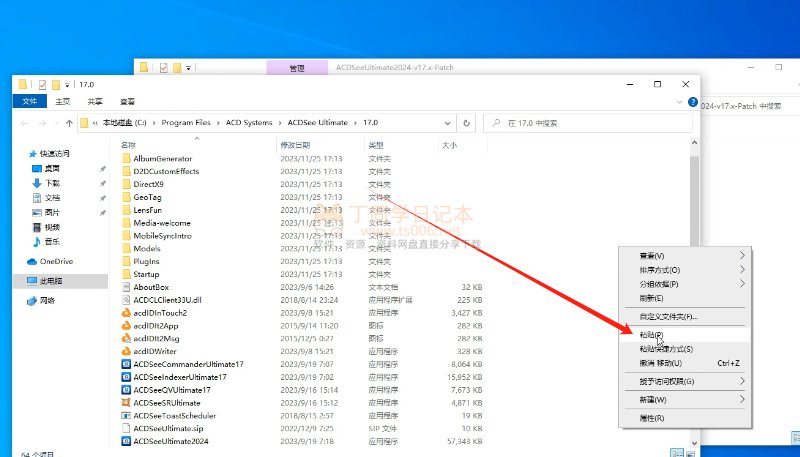Screen dimensions: 800x457
Task: Open the Downloads (下载) quick access folder
Action: 52,183
